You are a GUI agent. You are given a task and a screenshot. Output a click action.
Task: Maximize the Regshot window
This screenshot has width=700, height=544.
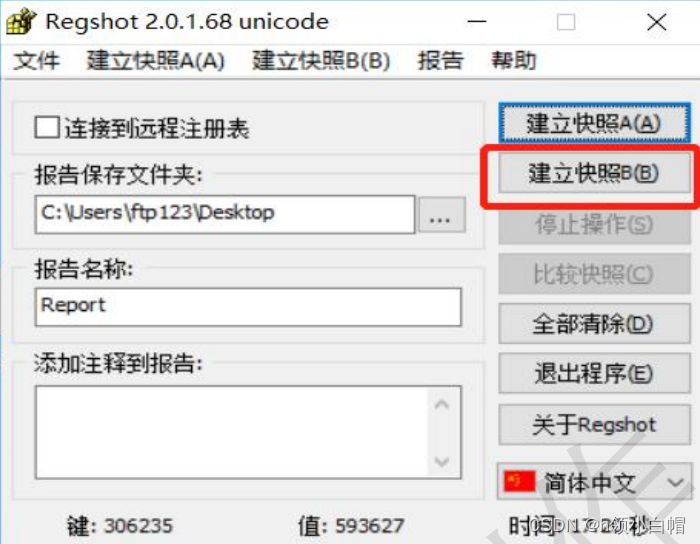coord(566,21)
